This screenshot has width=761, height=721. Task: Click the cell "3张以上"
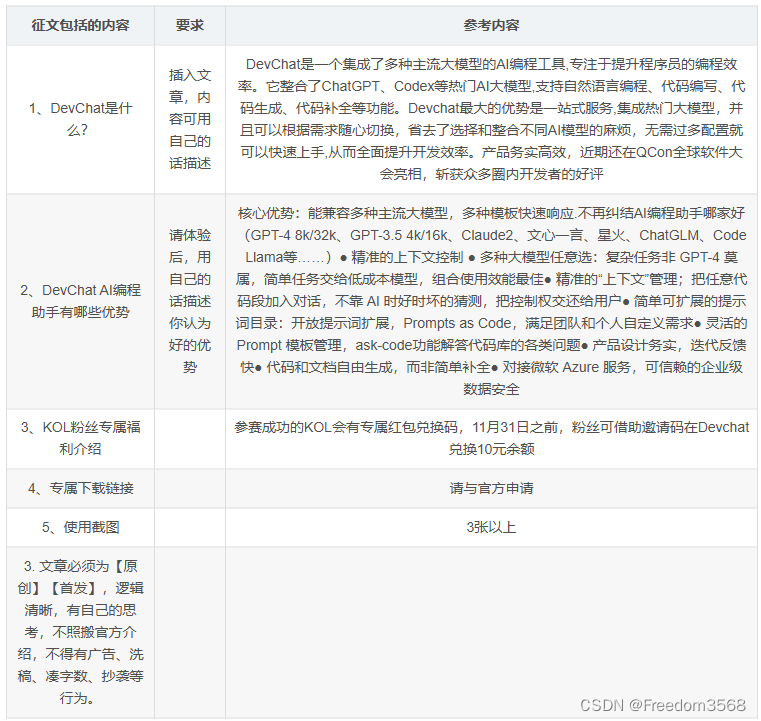point(491,527)
